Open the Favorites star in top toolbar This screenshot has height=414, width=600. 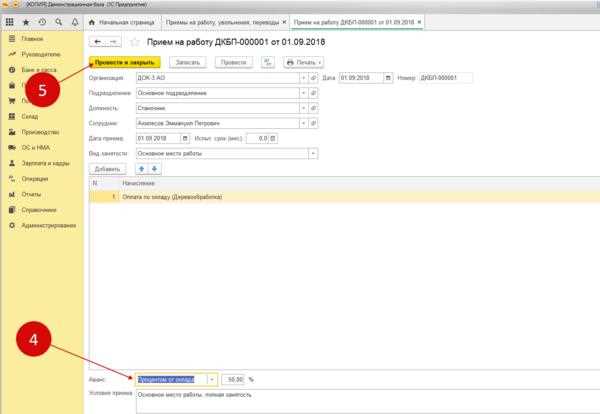(26, 22)
